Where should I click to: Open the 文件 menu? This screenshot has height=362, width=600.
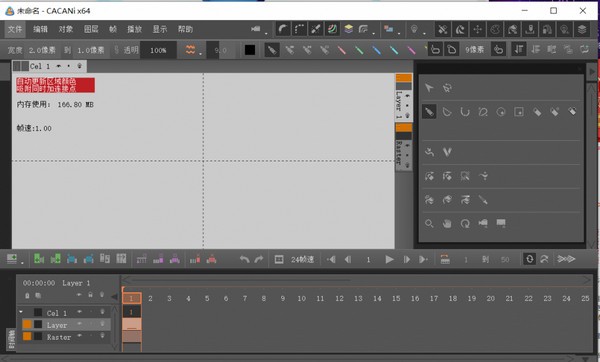pos(15,29)
